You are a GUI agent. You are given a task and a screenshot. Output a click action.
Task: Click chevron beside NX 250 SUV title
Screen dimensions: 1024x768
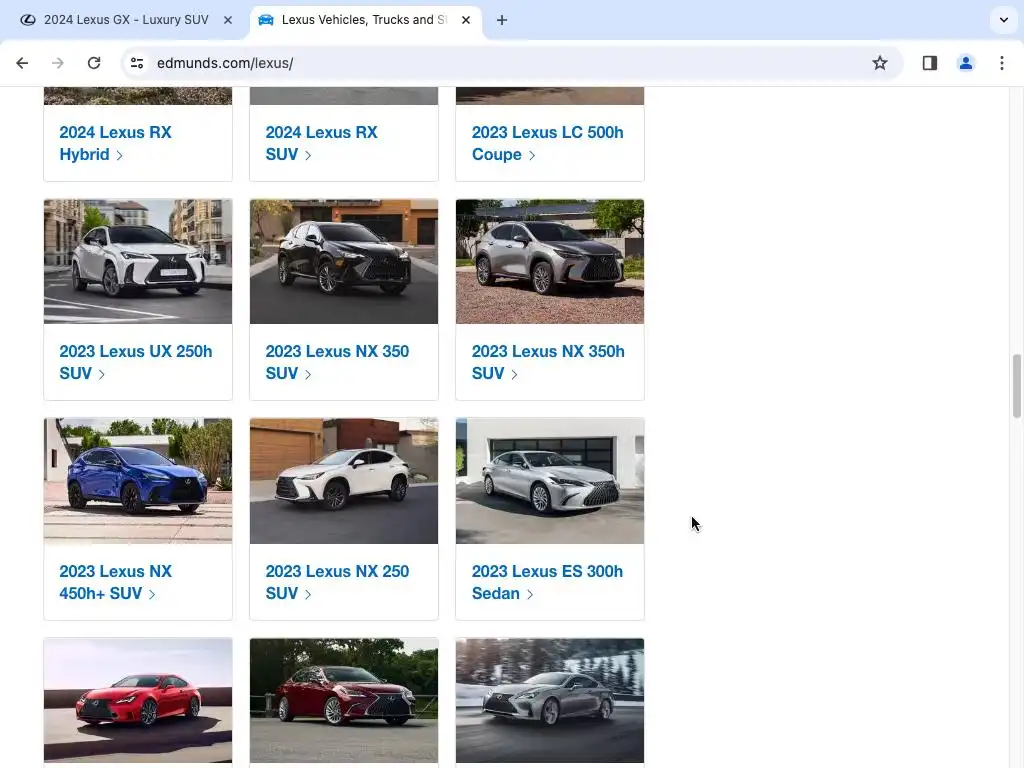pos(308,594)
